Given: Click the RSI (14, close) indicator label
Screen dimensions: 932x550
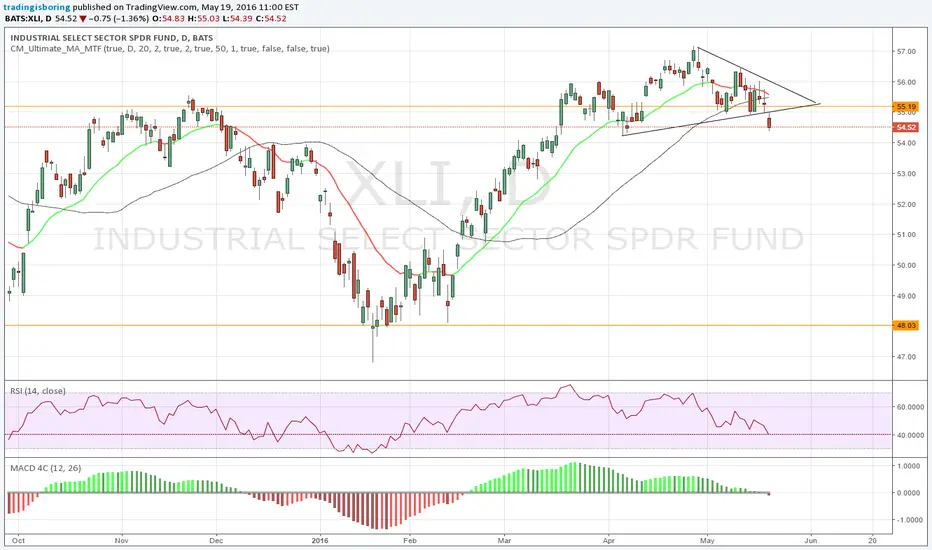Looking at the screenshot, I should 38,391.
